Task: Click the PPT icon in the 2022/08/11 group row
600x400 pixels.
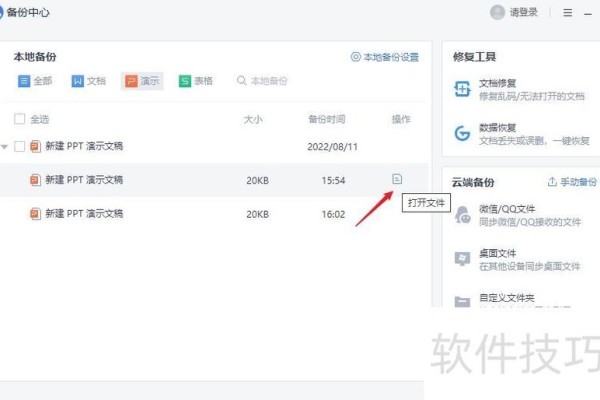Action: [x=35, y=146]
